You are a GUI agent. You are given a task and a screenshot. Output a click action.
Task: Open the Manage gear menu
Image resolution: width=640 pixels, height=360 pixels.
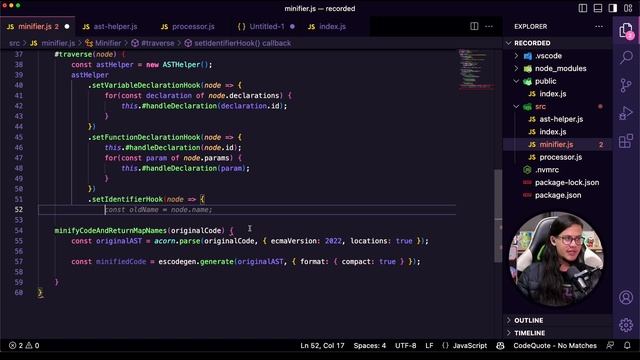(626, 325)
